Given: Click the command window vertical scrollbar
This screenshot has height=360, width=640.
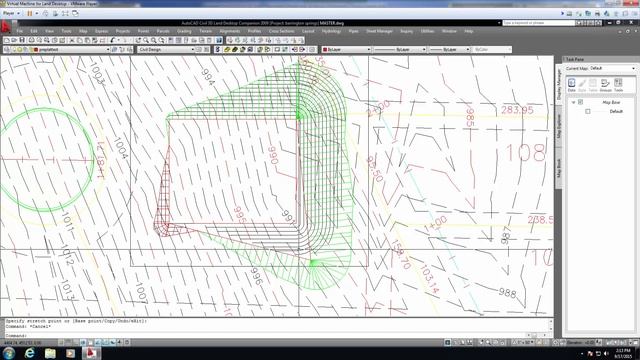Looking at the screenshot, I should (x=551, y=325).
